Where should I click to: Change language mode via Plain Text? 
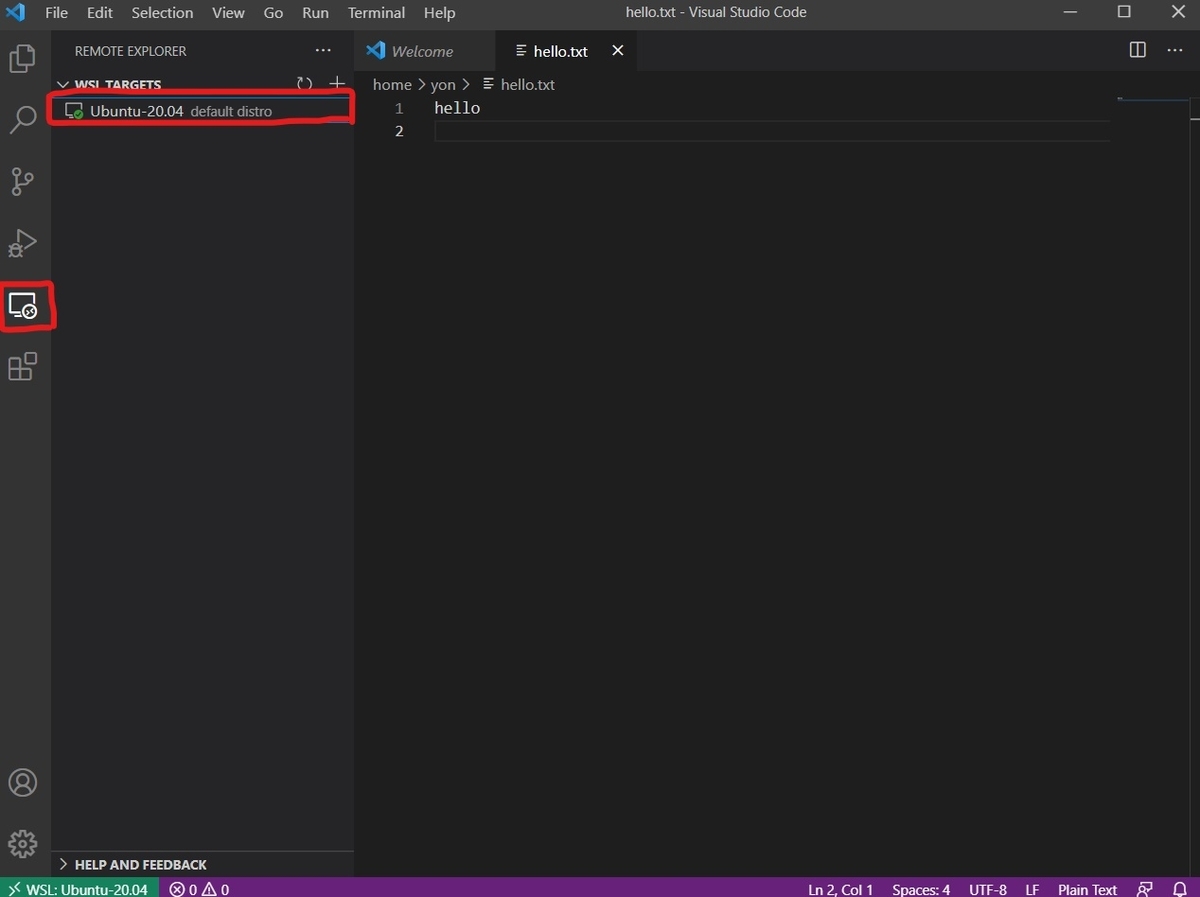pyautogui.click(x=1087, y=889)
